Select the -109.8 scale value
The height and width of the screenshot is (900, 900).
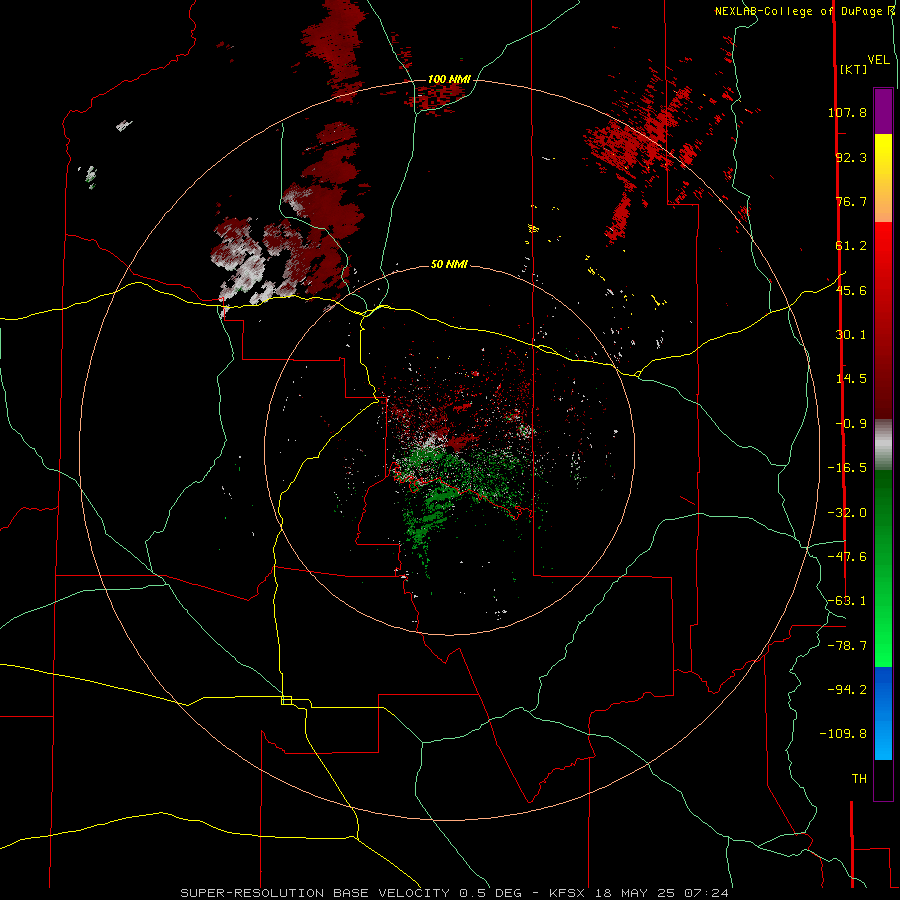pyautogui.click(x=843, y=734)
